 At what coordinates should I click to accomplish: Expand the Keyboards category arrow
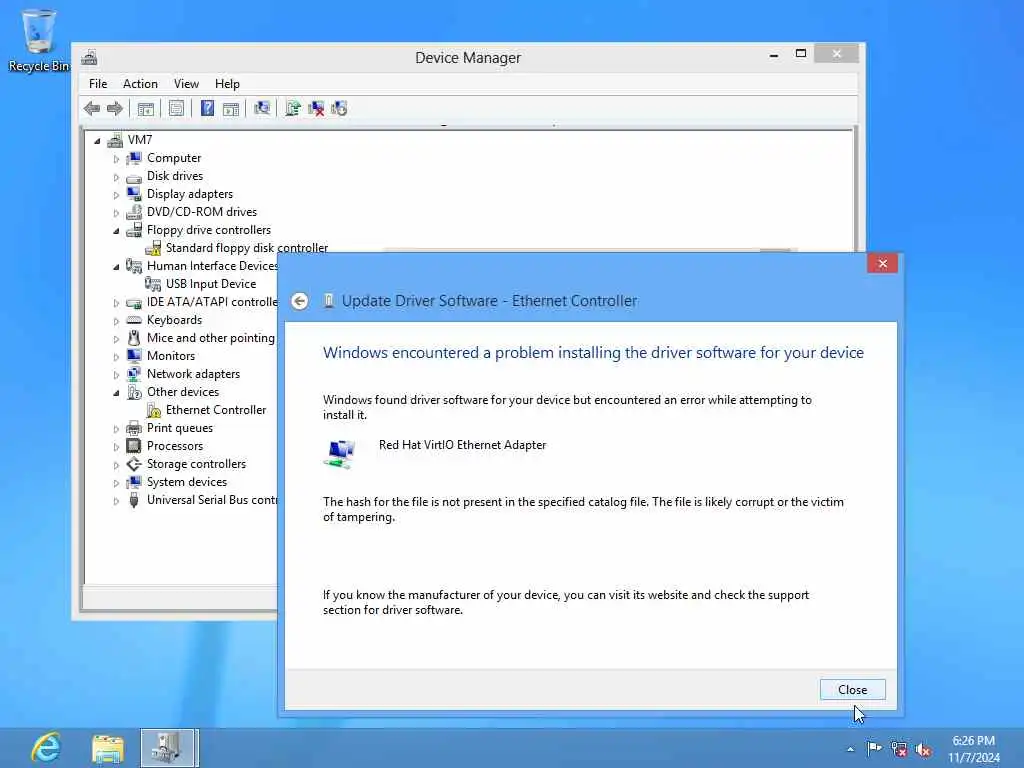pos(116,321)
